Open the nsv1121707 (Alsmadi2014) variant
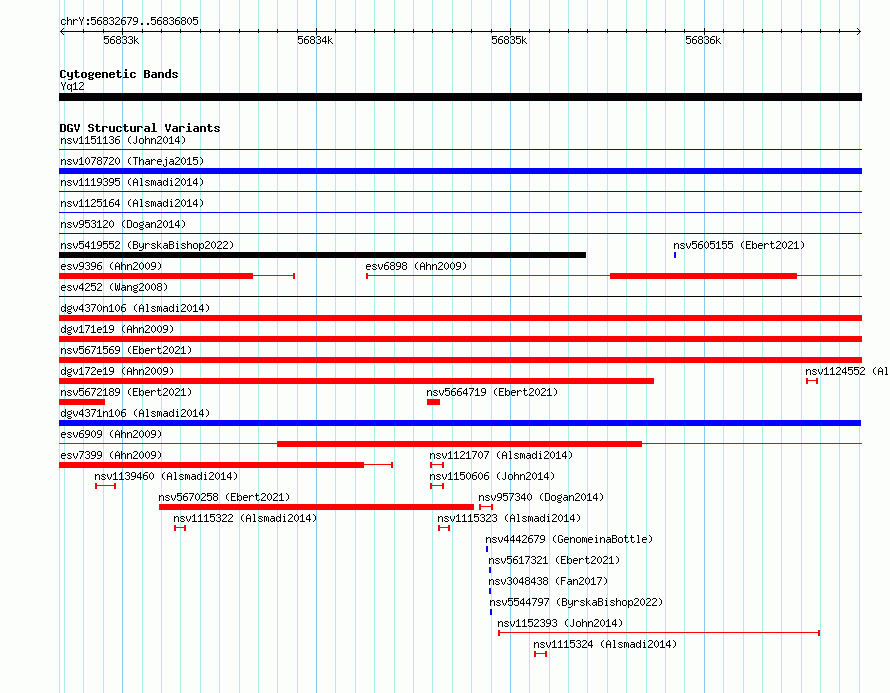 pos(501,455)
